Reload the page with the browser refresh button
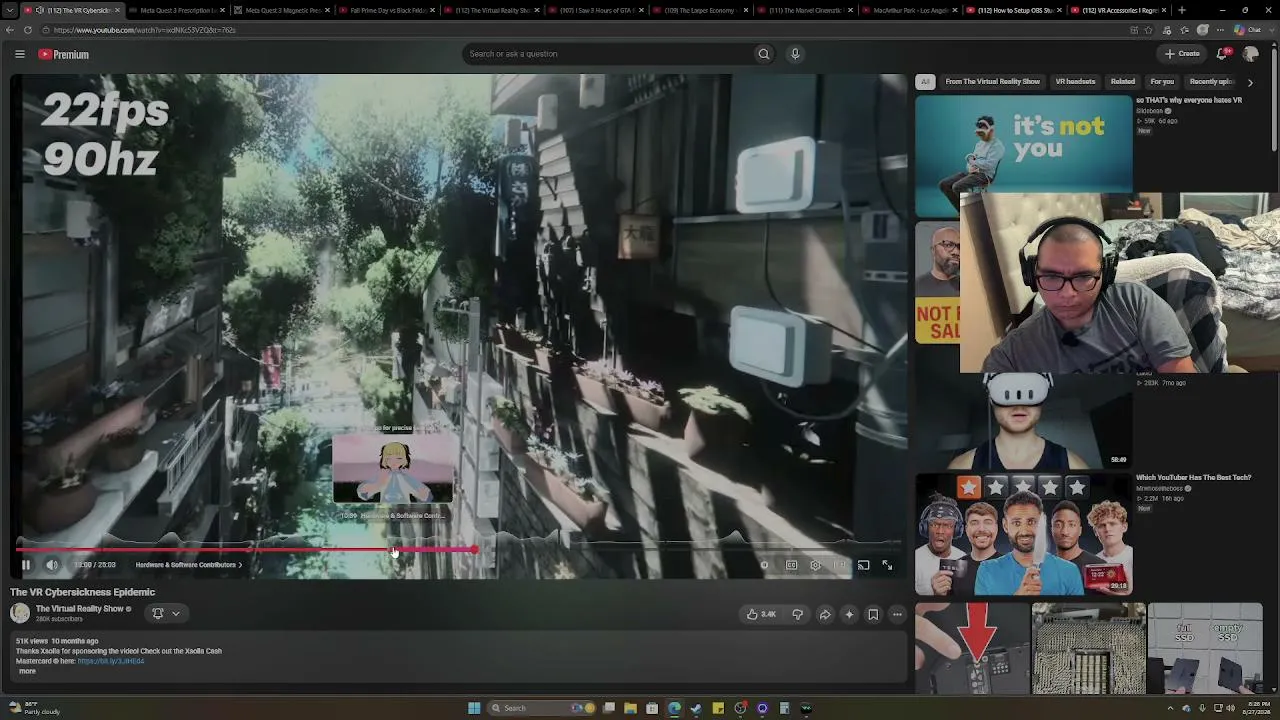 (x=27, y=30)
